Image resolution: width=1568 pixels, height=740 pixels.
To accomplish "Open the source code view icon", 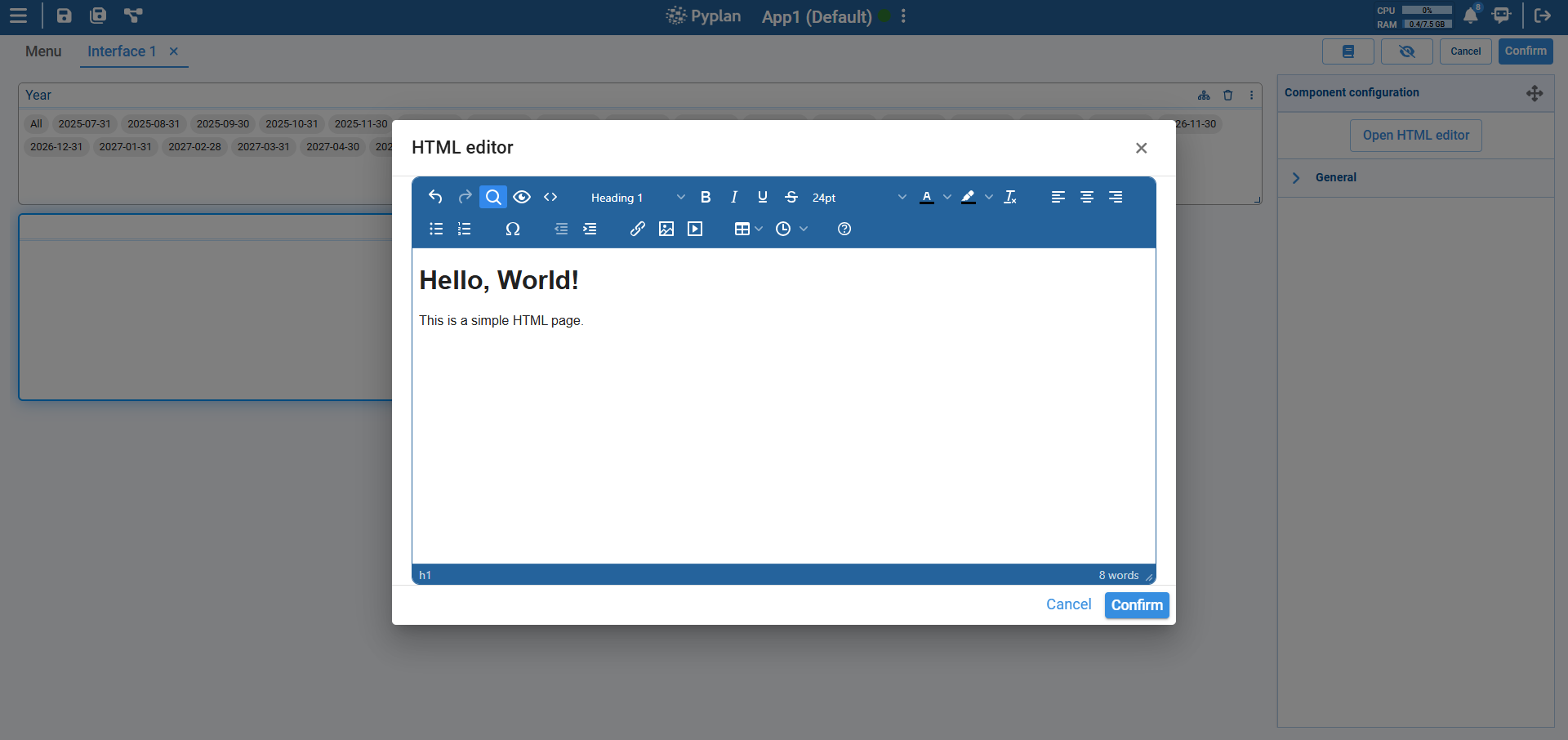I will click(x=550, y=197).
